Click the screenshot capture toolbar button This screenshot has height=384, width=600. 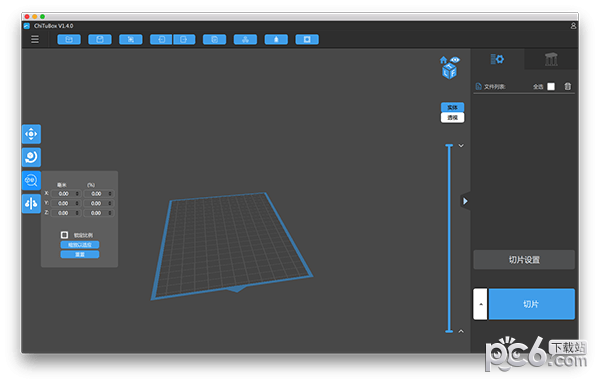pyautogui.click(x=130, y=39)
